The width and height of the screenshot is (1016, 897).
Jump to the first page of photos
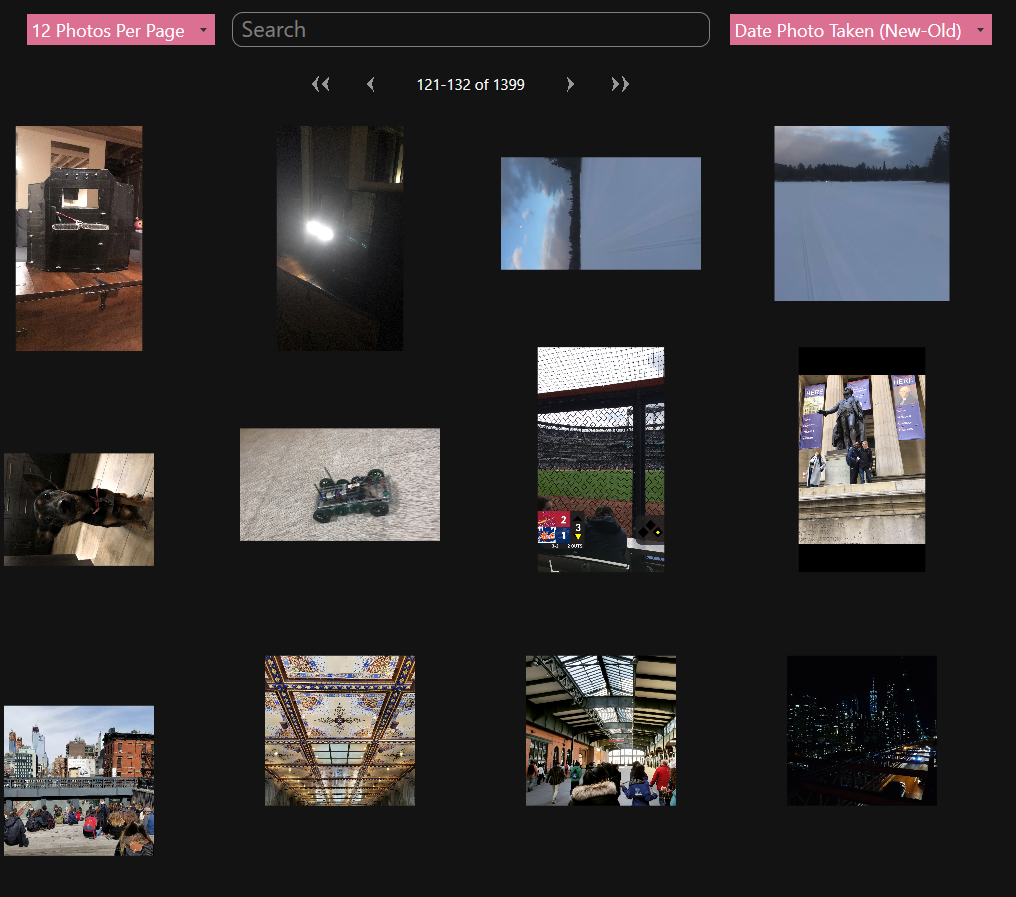coord(320,85)
